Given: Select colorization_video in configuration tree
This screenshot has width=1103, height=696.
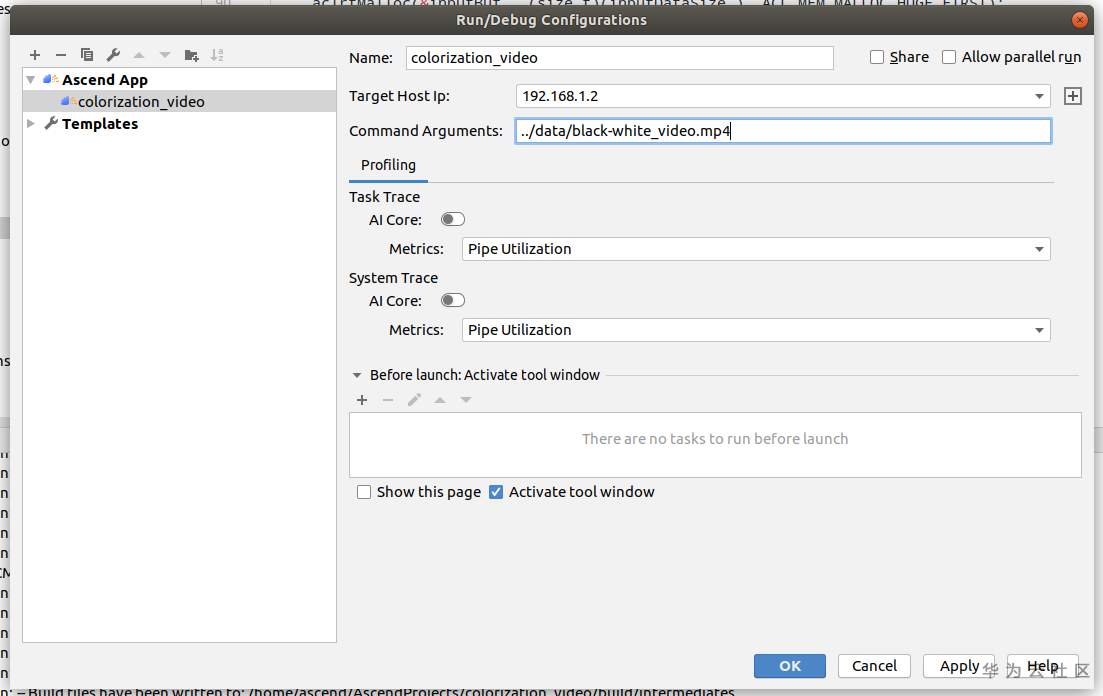Looking at the screenshot, I should pyautogui.click(x=141, y=101).
